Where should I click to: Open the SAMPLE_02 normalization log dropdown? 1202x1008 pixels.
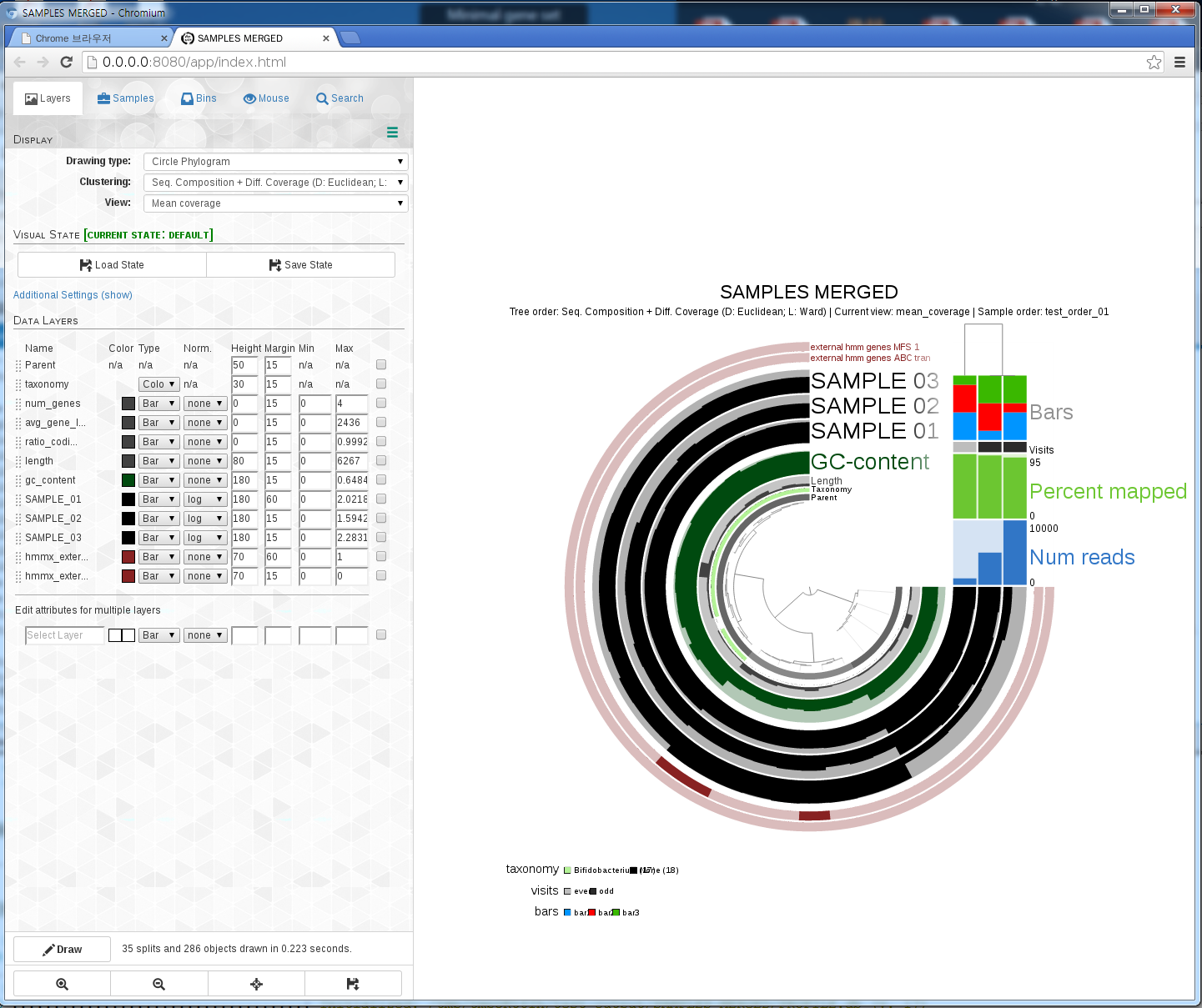pos(205,519)
